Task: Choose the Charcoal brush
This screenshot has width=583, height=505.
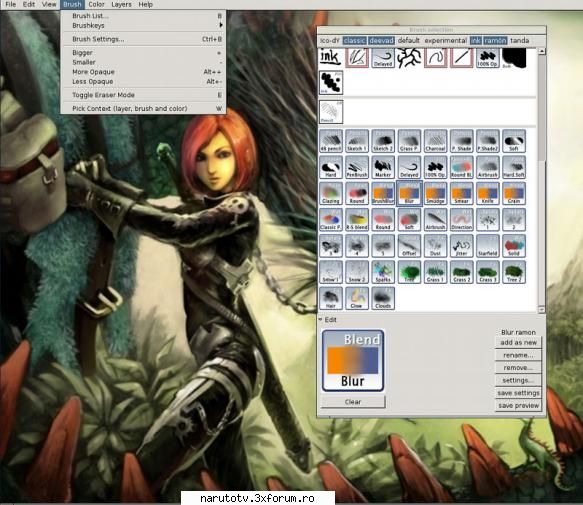Action: (435, 141)
